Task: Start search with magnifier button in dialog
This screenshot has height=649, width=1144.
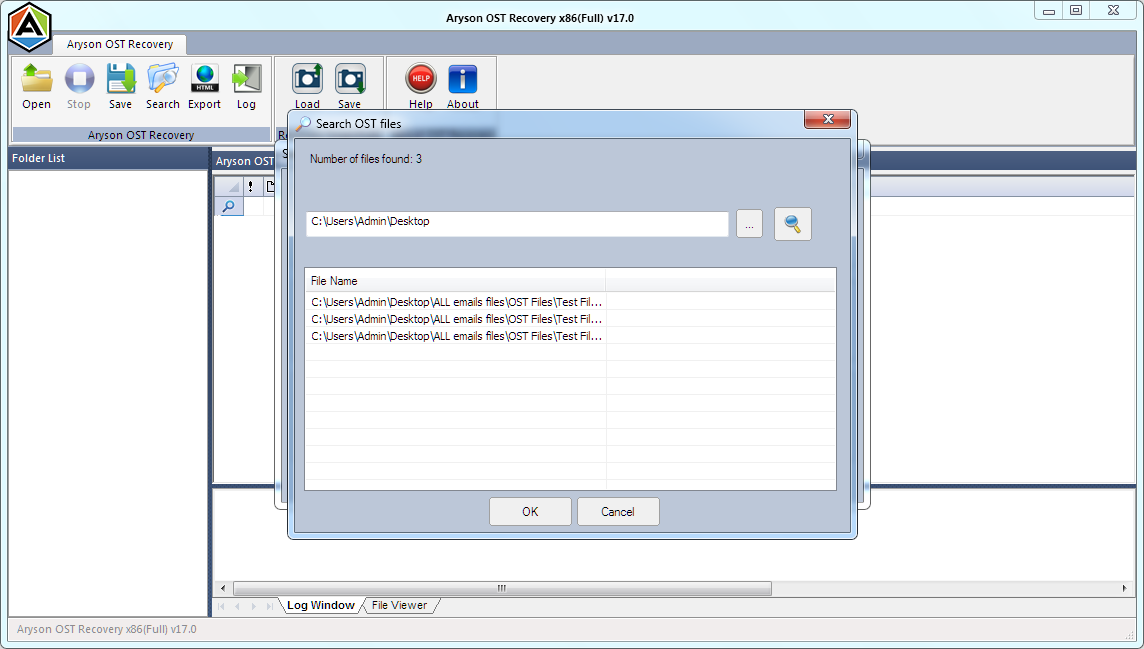Action: (x=792, y=224)
